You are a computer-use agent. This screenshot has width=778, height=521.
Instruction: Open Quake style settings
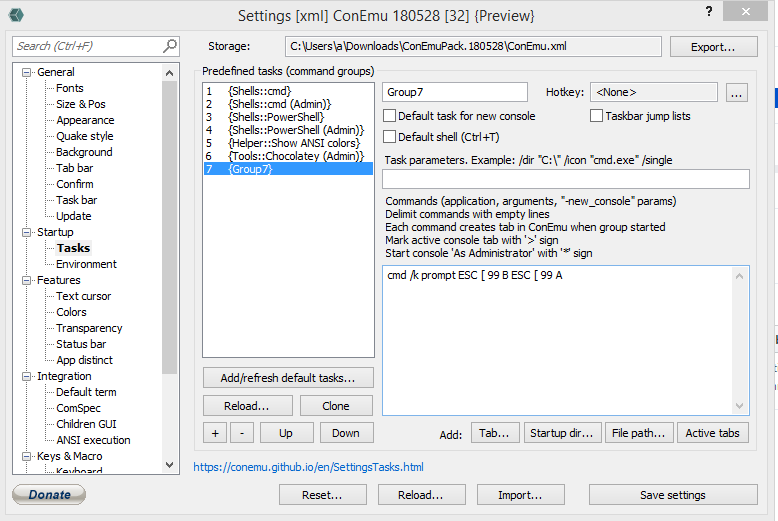(x=84, y=136)
